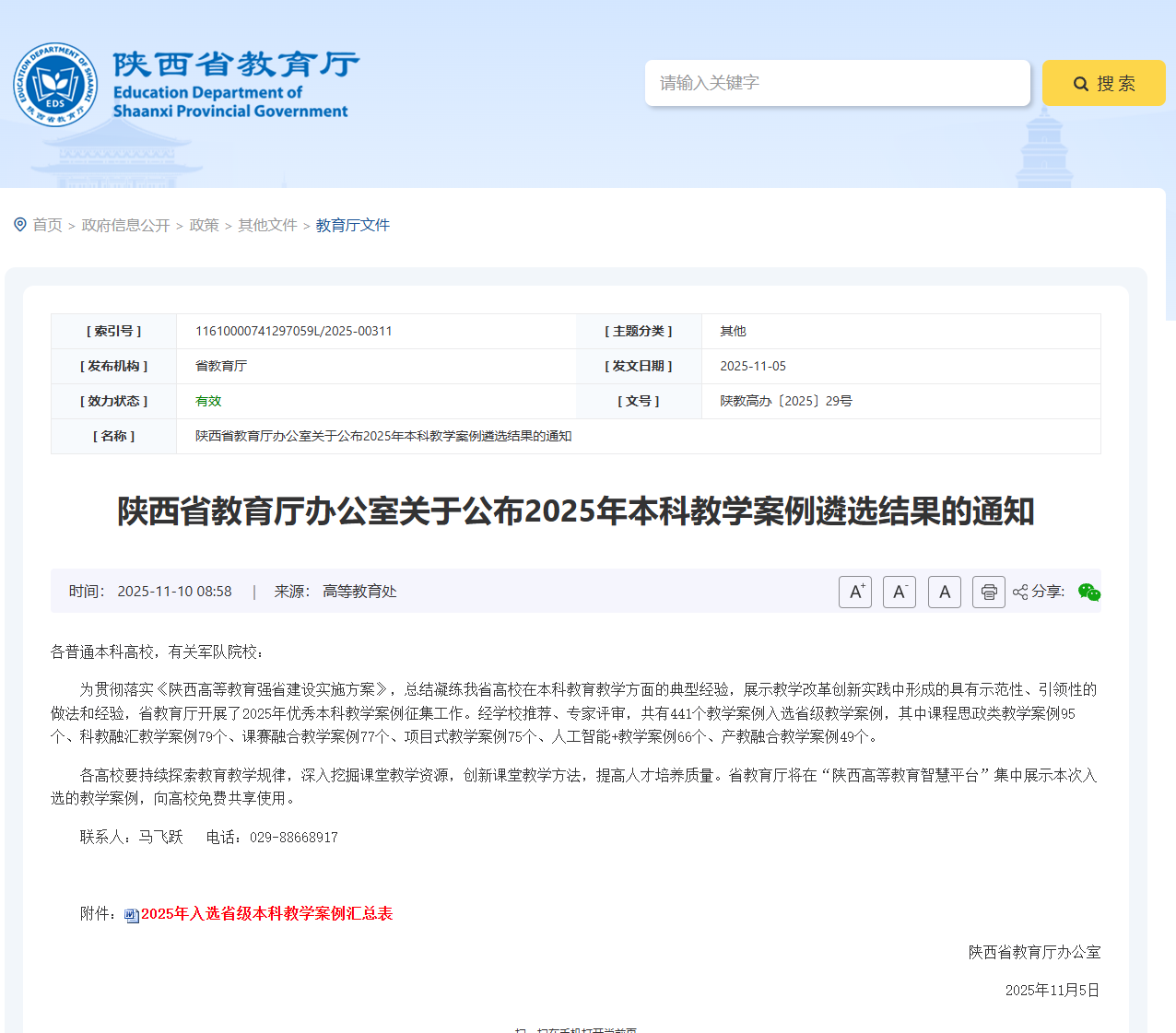
Task: Share the article via the WeChat icon
Action: (1088, 592)
